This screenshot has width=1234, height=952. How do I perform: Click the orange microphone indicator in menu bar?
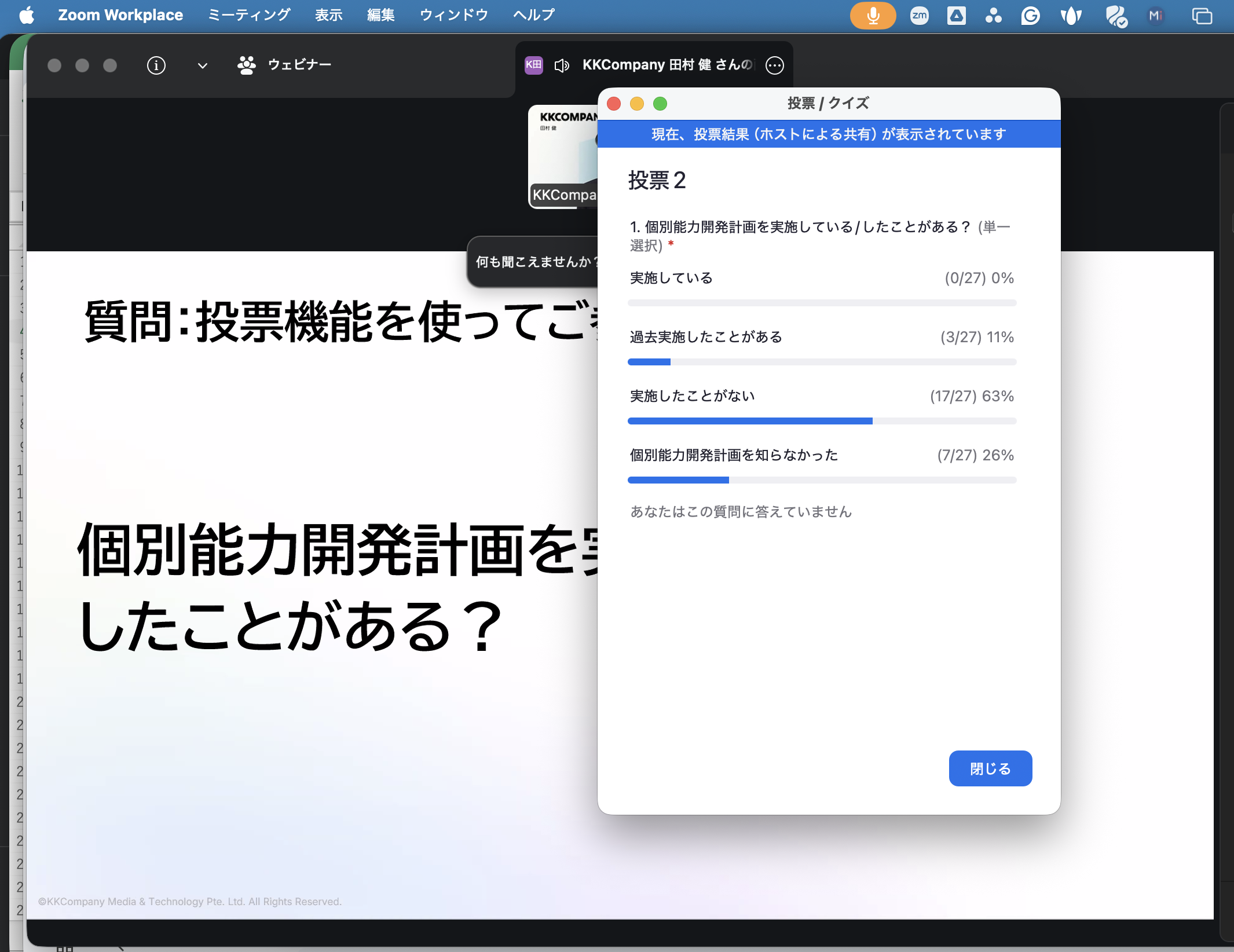tap(873, 16)
